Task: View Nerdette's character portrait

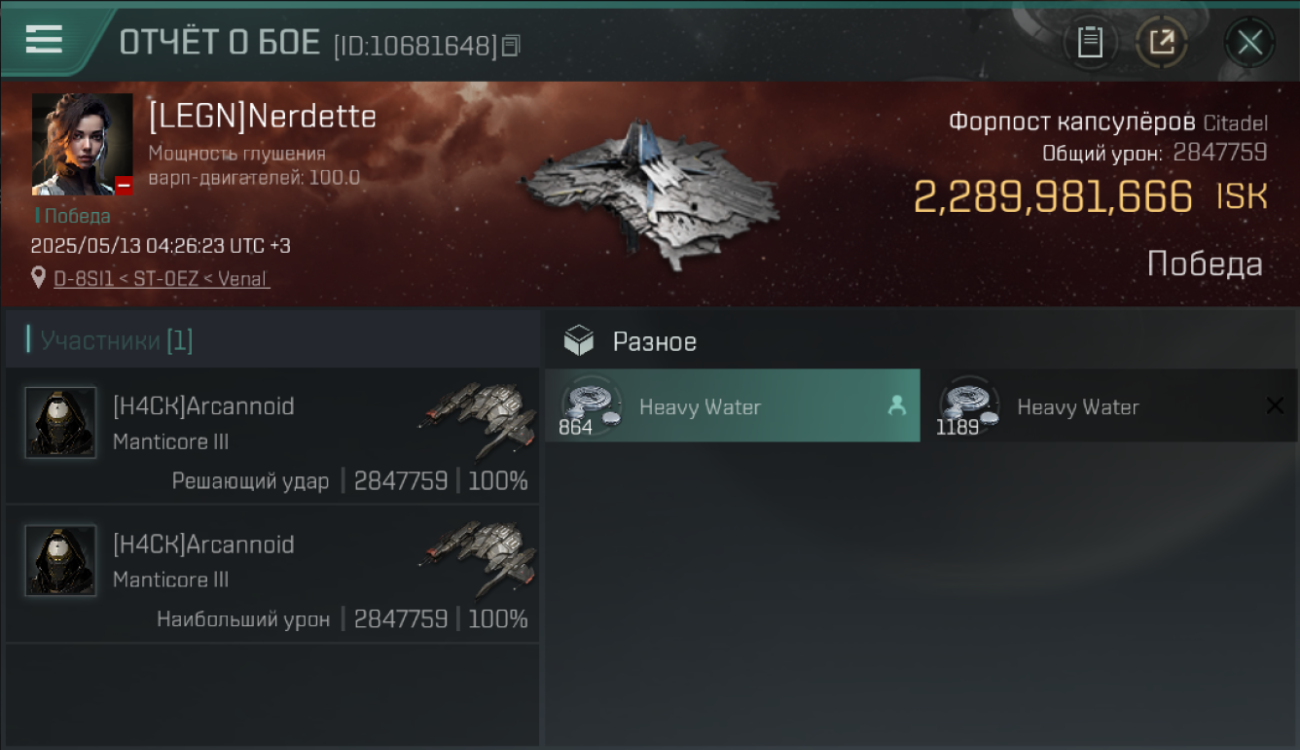Action: tap(82, 144)
